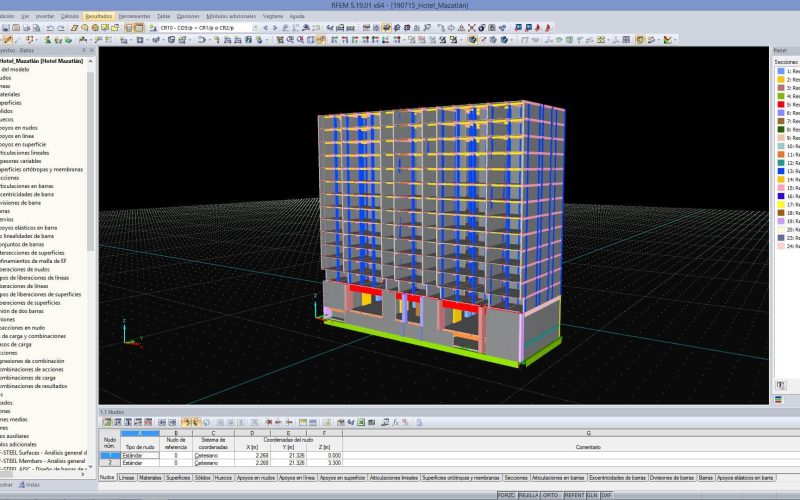Switch to Apoyos en nudos tab
The image size is (800, 500).
pos(256,478)
